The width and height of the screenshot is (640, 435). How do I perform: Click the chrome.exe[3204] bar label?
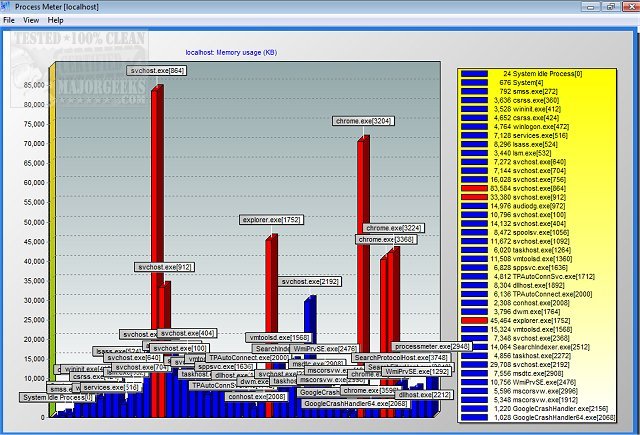pos(362,121)
